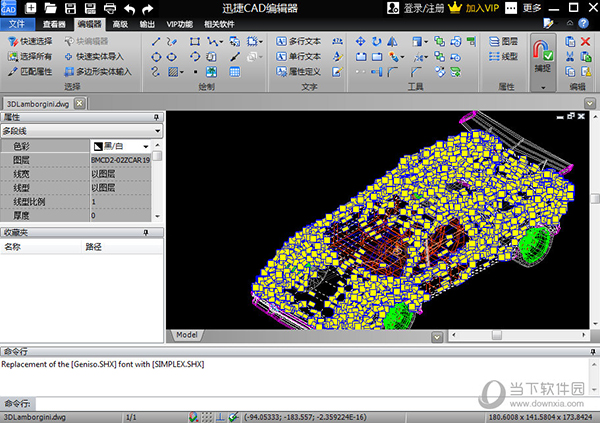This screenshot has width=600, height=423.
Task: Select the Point drawing tool
Action: 195,72
